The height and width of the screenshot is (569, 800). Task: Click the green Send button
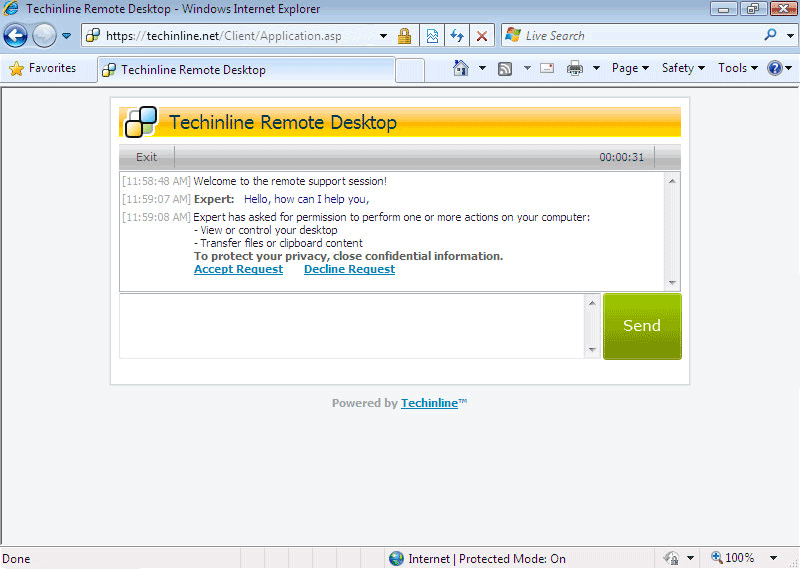click(x=642, y=326)
